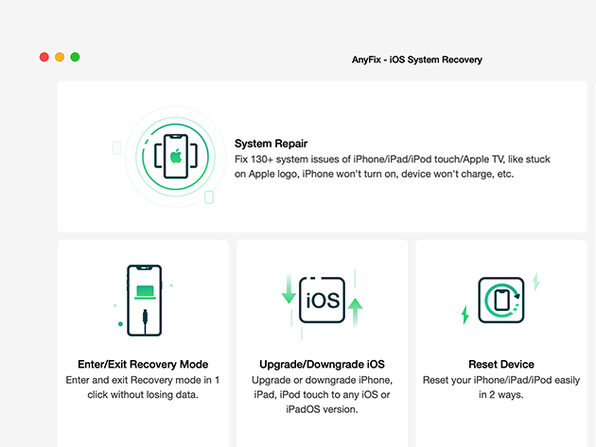Open Upgrade/Downgrade iOS title

322,364
